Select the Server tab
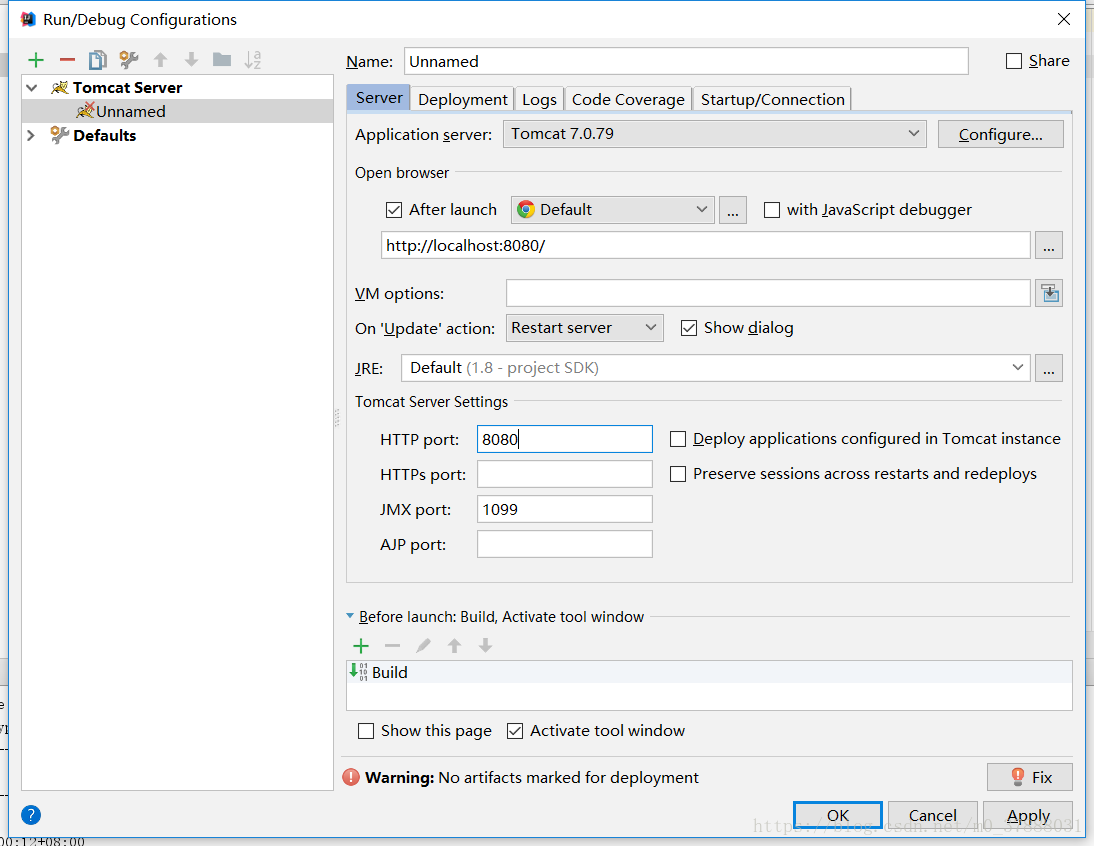Screen dimensions: 1094x846 pyautogui.click(x=379, y=98)
